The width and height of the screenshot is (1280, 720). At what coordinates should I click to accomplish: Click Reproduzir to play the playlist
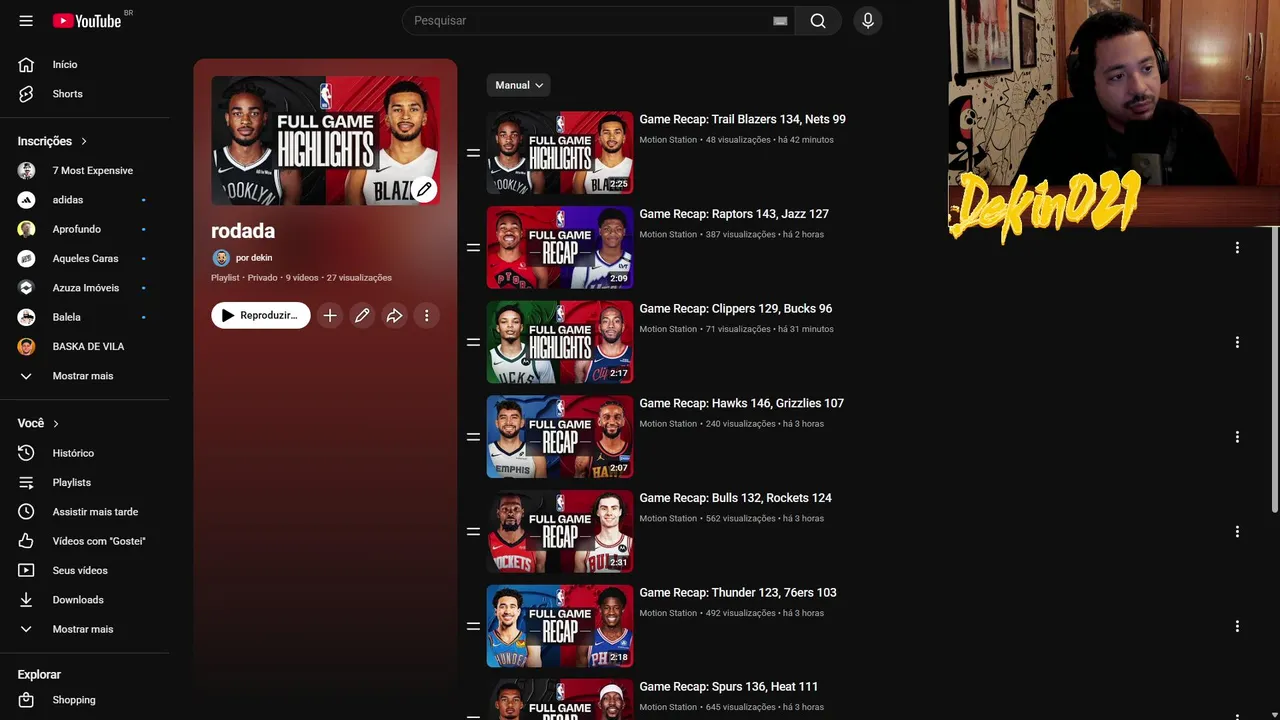coord(261,315)
